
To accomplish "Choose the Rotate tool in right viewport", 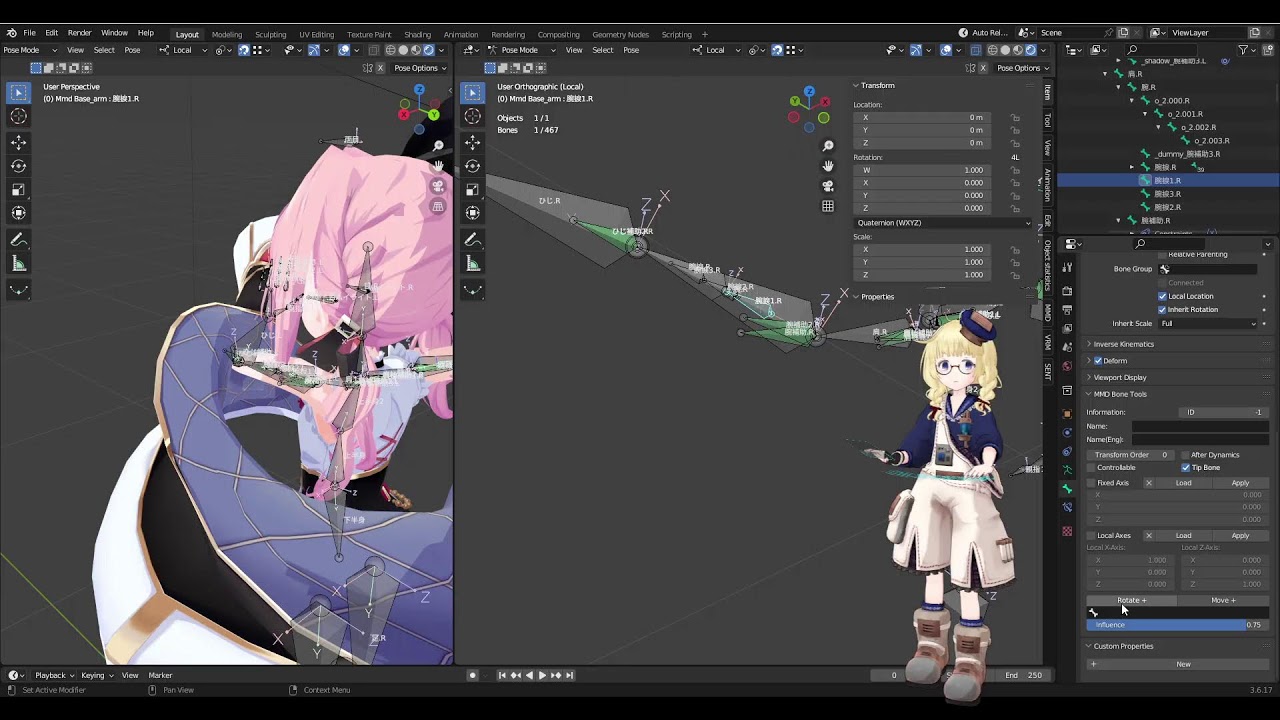I will click(472, 166).
